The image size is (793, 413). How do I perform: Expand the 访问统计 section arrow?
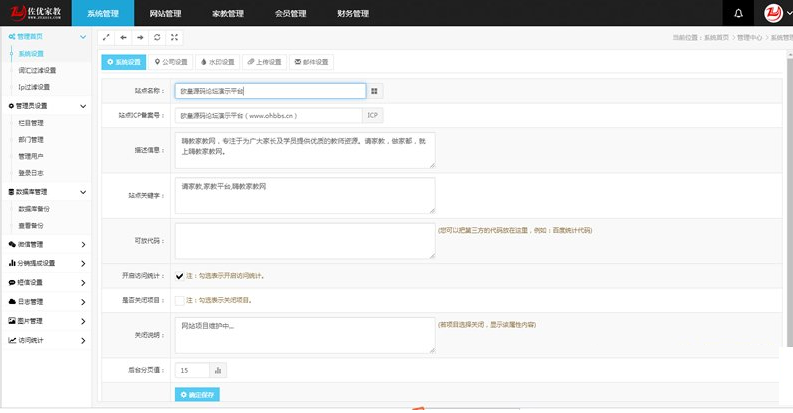pyautogui.click(x=83, y=340)
